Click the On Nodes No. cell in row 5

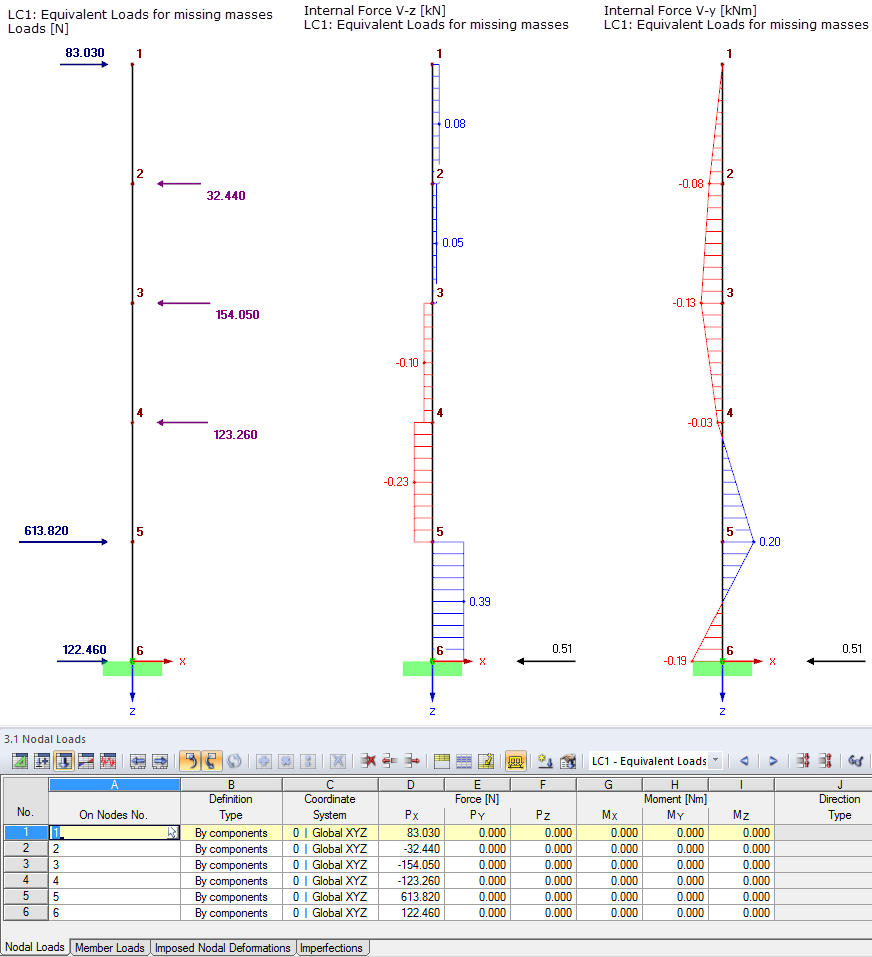coord(114,897)
